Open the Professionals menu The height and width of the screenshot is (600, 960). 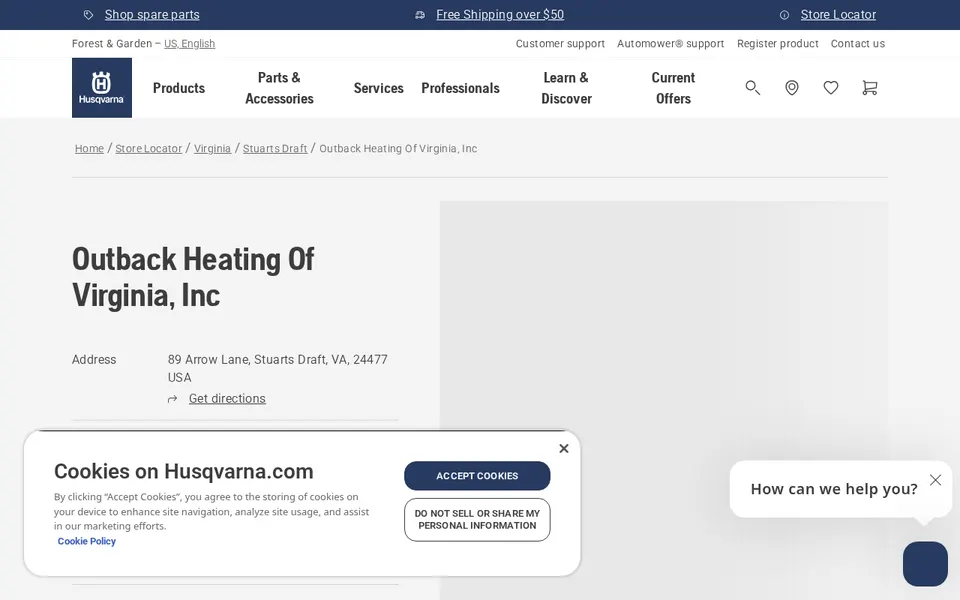pyautogui.click(x=460, y=88)
